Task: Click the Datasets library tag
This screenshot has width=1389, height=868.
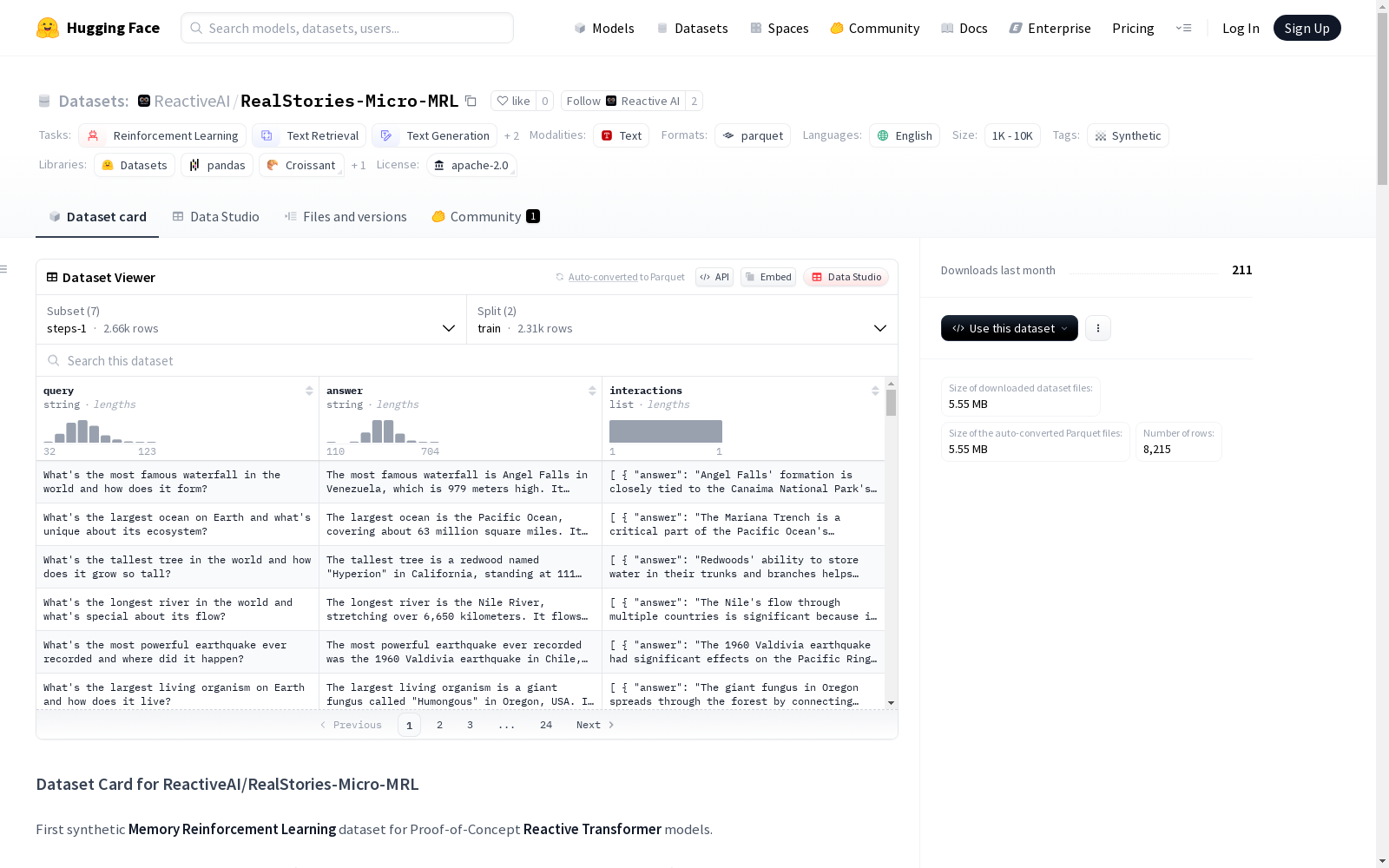Action: [x=135, y=165]
